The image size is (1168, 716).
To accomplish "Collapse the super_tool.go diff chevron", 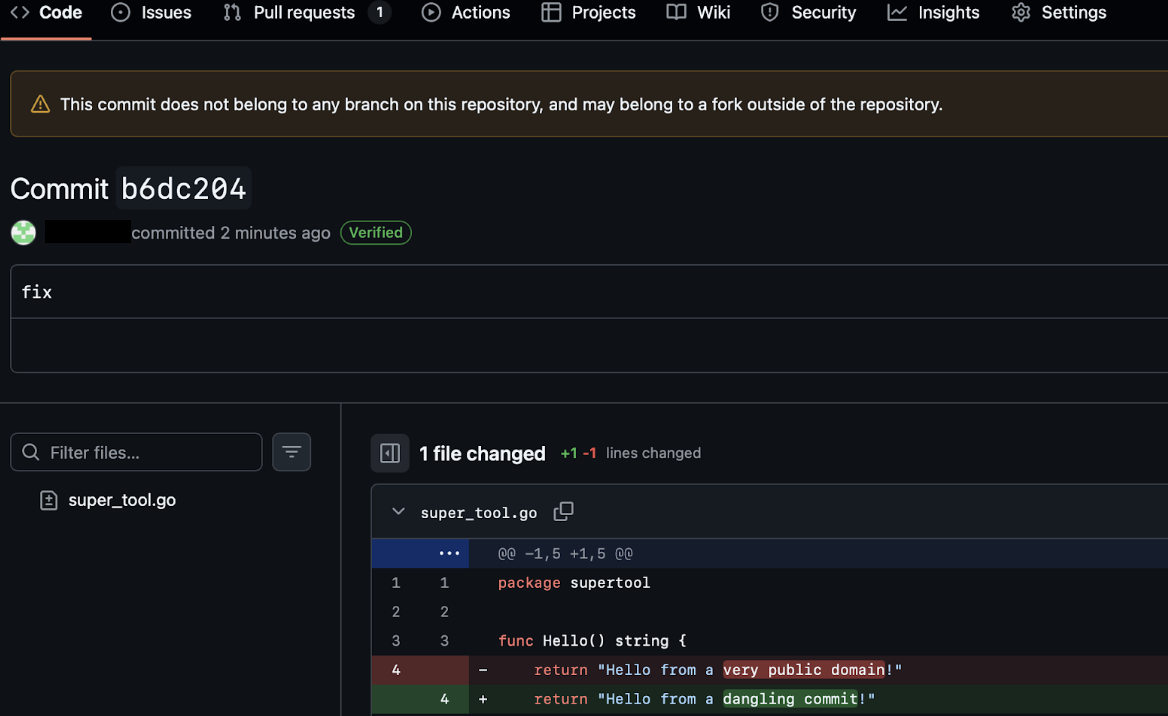I will [x=397, y=511].
